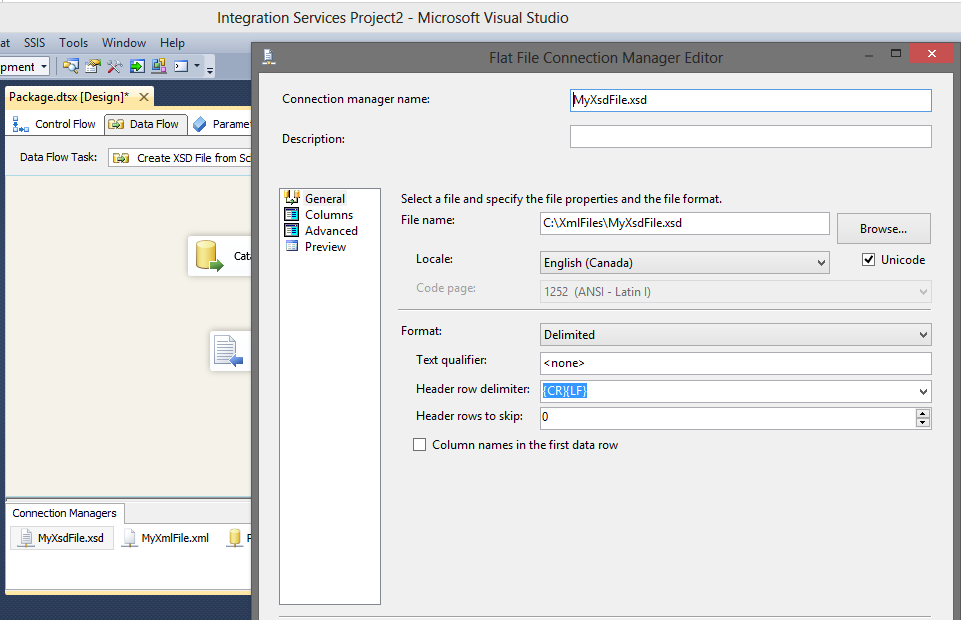Open the SSIS menu
Image resolution: width=961 pixels, height=620 pixels.
coord(34,43)
